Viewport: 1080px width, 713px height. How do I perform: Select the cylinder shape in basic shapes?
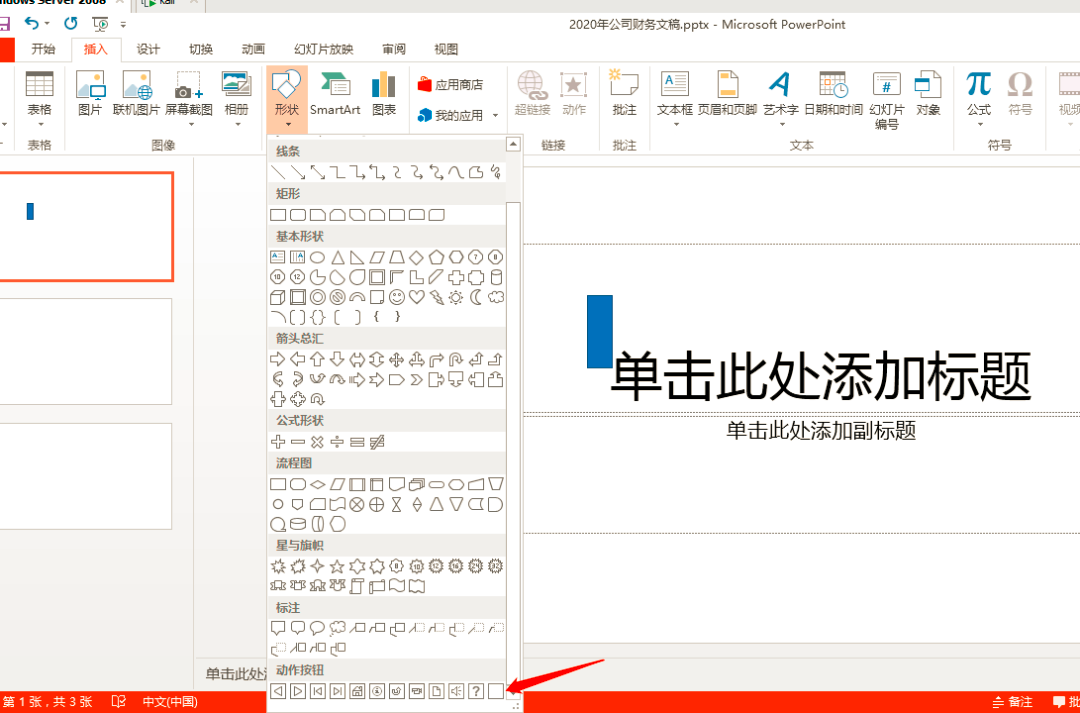496,277
